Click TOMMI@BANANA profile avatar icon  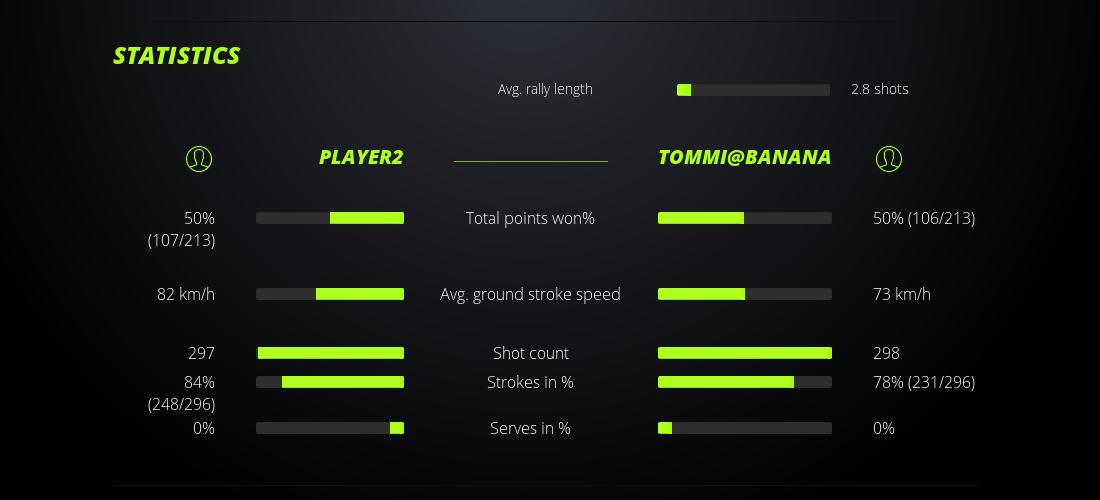tap(888, 158)
